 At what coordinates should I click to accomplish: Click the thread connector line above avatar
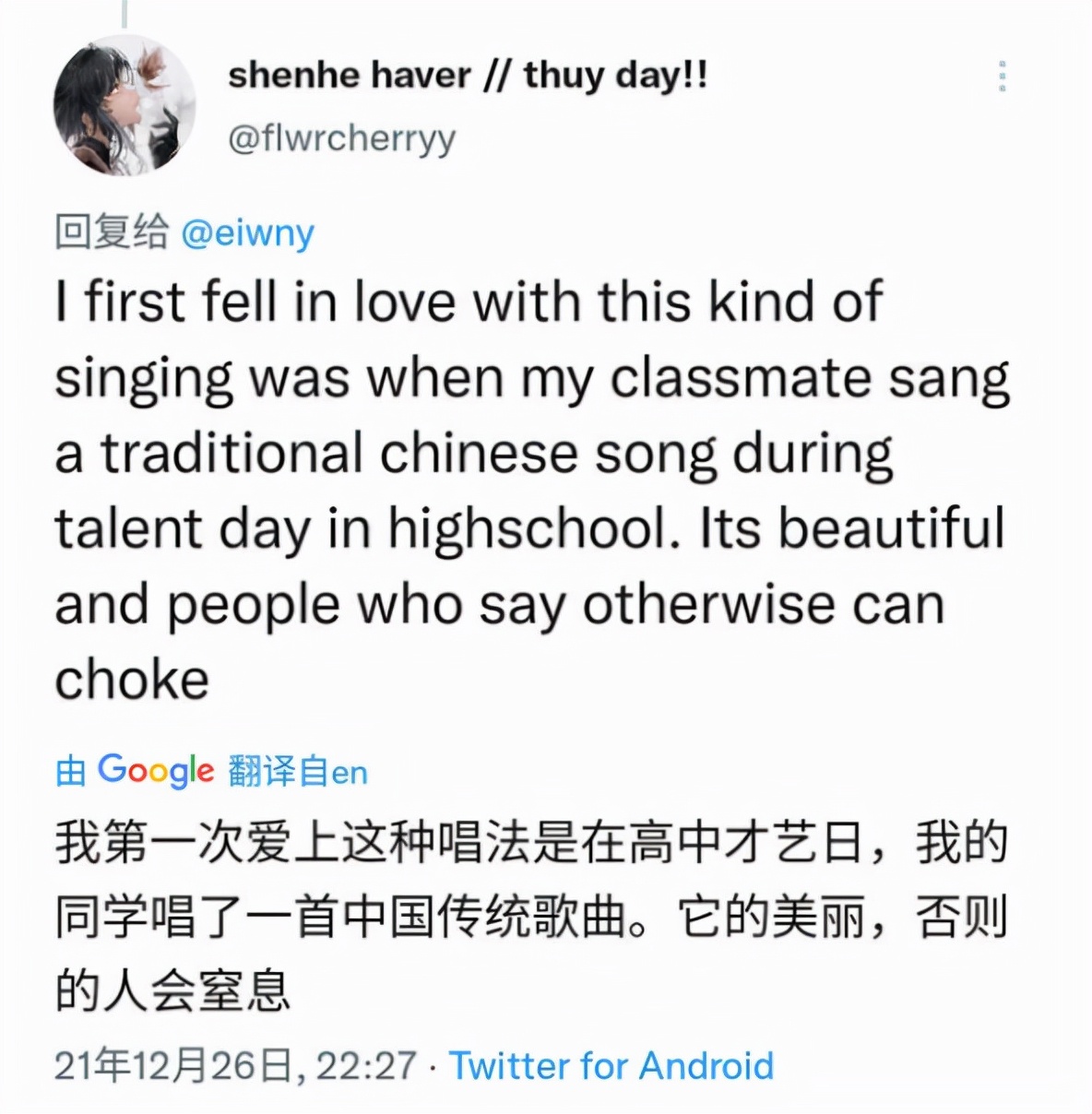(124, 13)
